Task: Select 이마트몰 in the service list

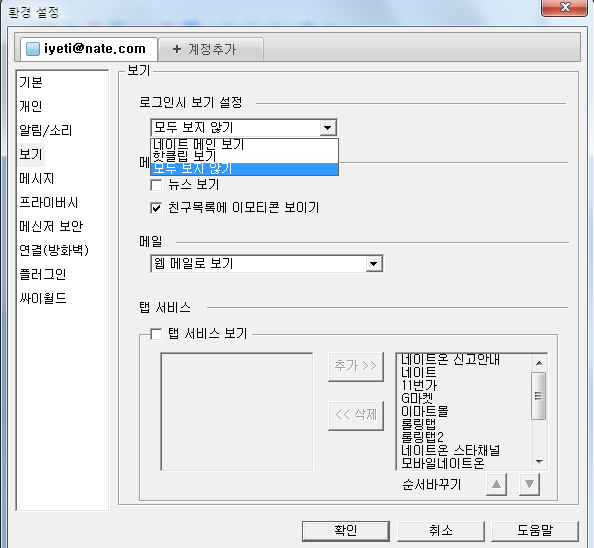Action: pos(424,411)
